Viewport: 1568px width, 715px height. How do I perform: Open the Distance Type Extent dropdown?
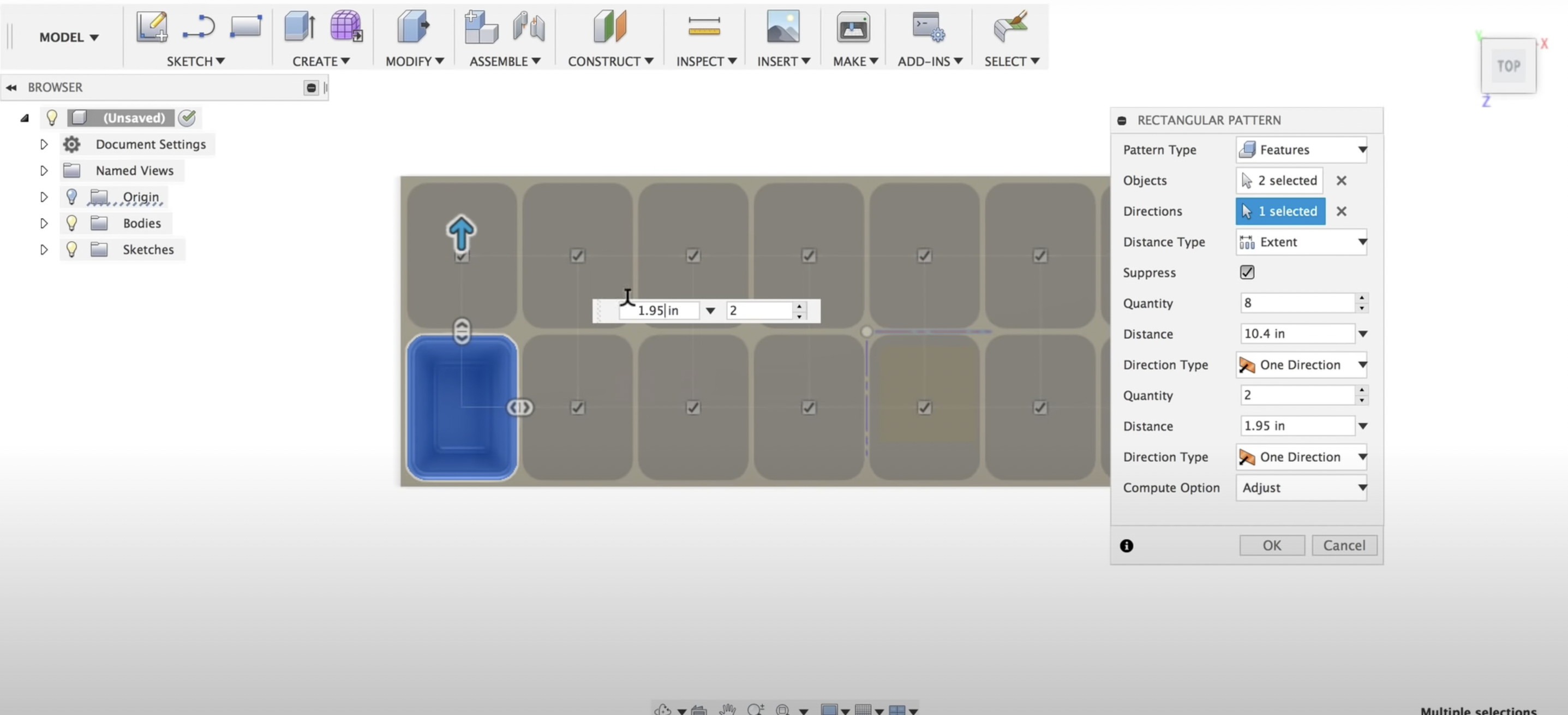(x=1363, y=242)
